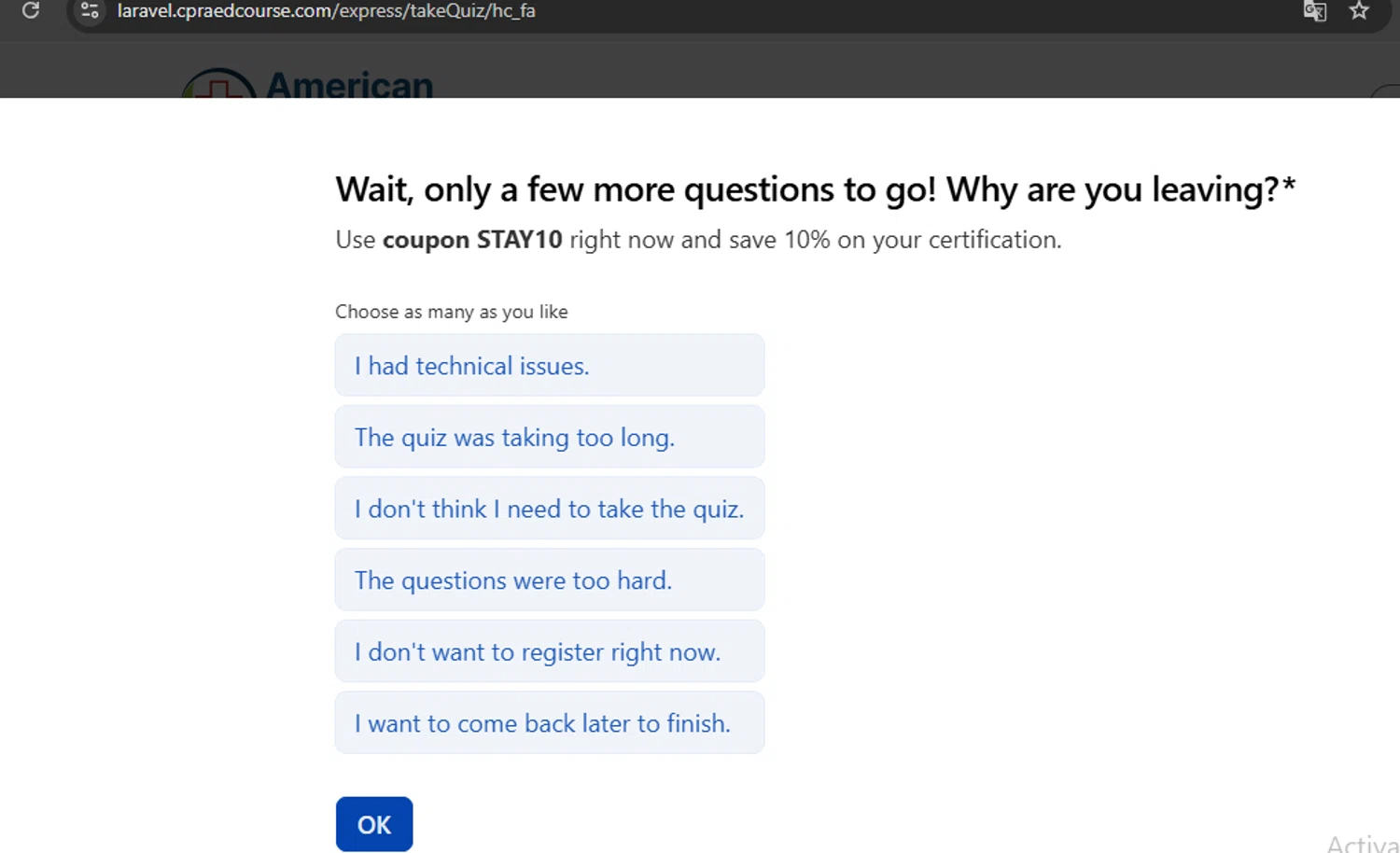This screenshot has width=1400, height=853.
Task: Focus the address bar URL
Action: click(x=326, y=11)
